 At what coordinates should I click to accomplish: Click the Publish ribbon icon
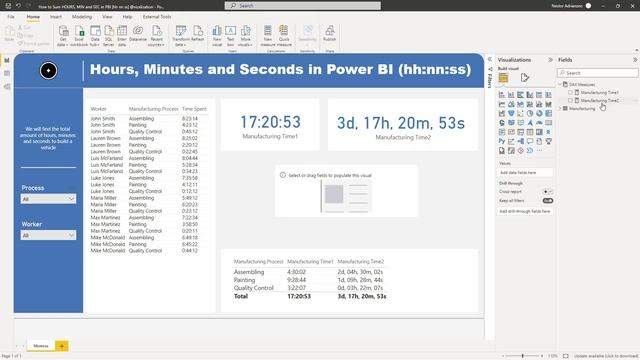point(329,34)
